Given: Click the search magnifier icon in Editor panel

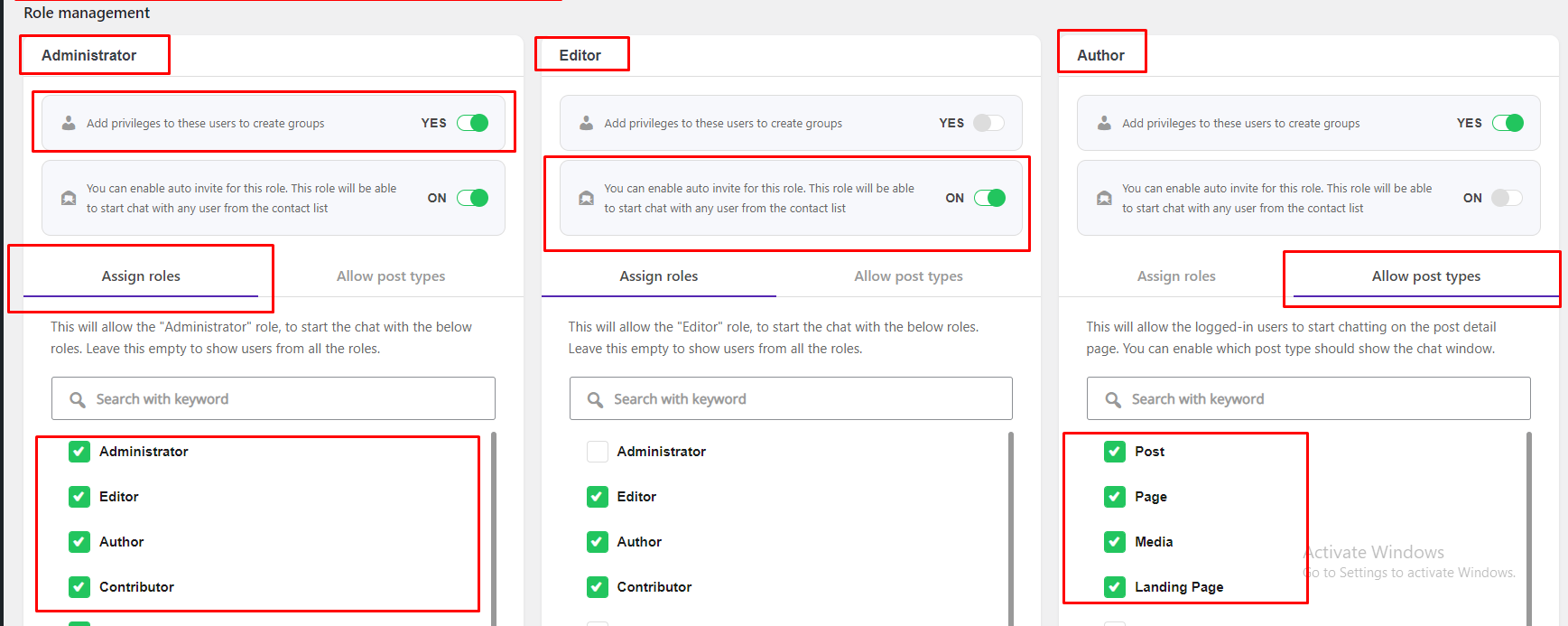Looking at the screenshot, I should tap(595, 399).
